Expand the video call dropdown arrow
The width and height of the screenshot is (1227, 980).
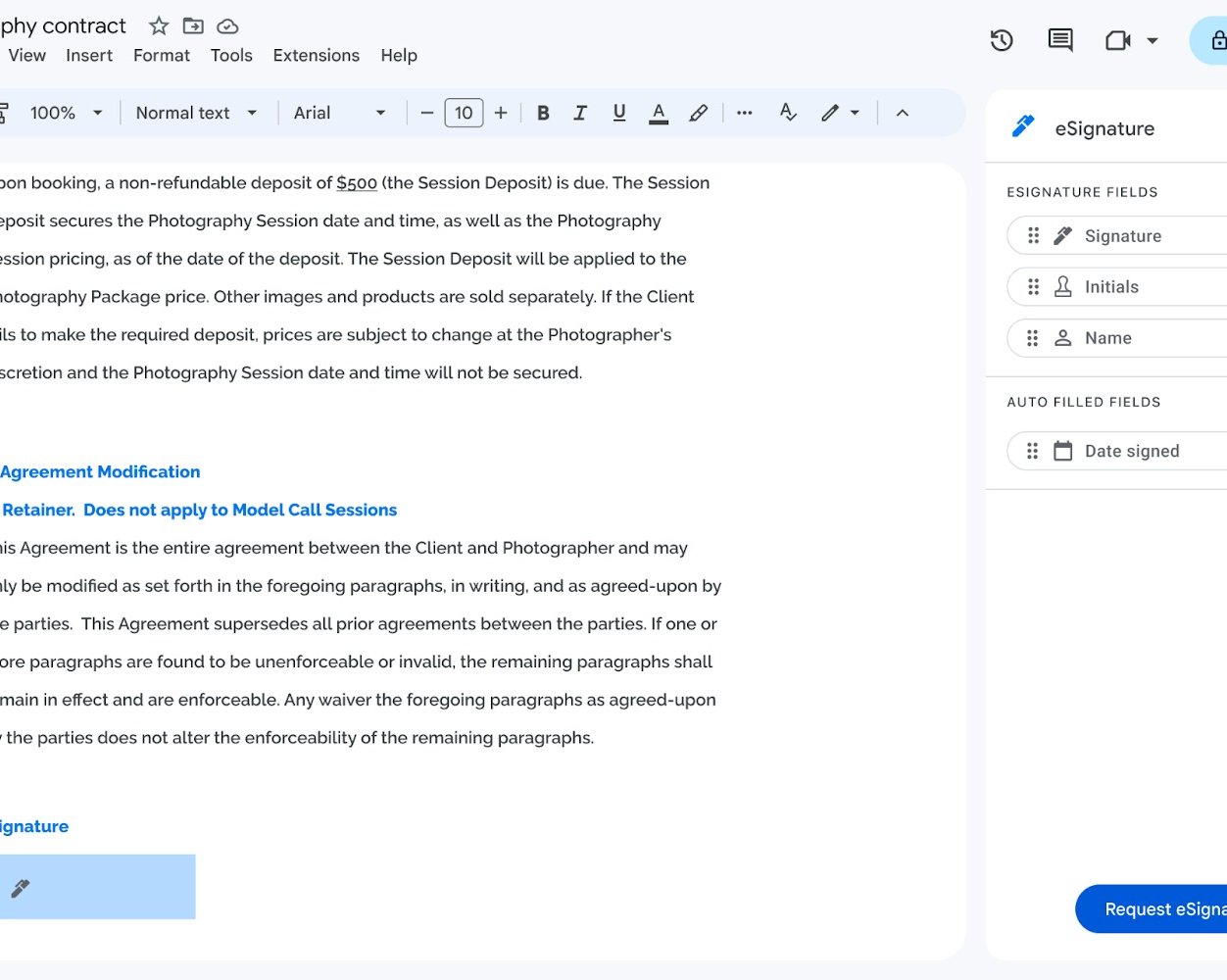point(1153,40)
